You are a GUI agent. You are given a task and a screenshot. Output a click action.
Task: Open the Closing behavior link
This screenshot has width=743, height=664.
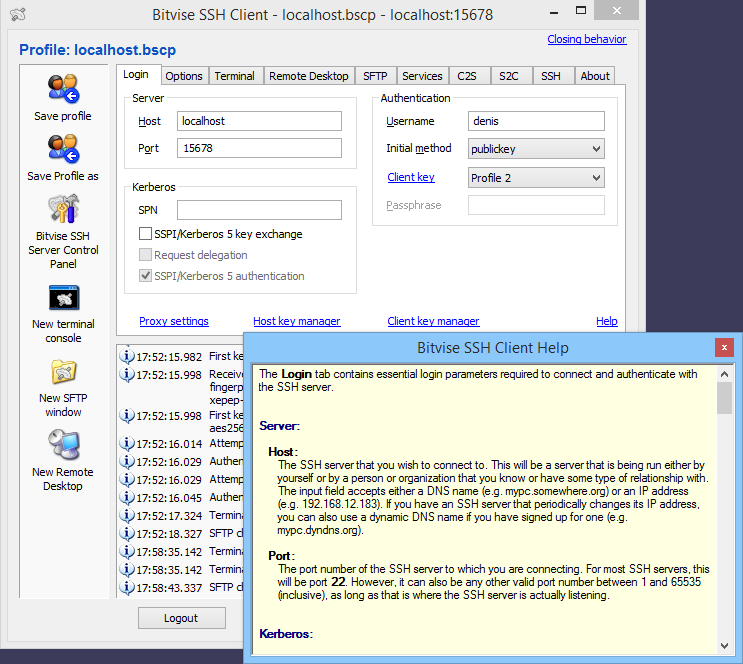click(587, 39)
